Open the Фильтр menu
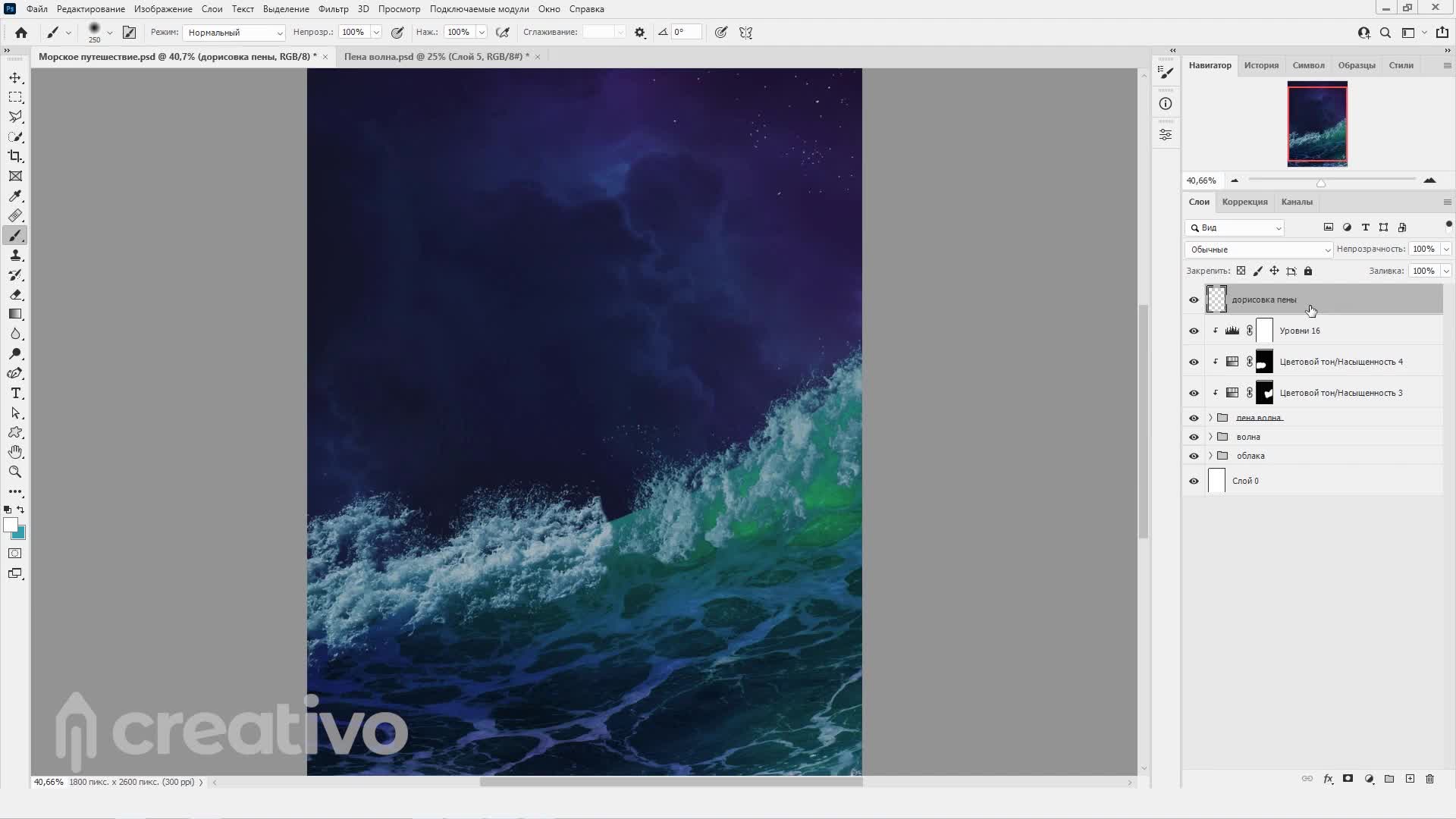 333,9
